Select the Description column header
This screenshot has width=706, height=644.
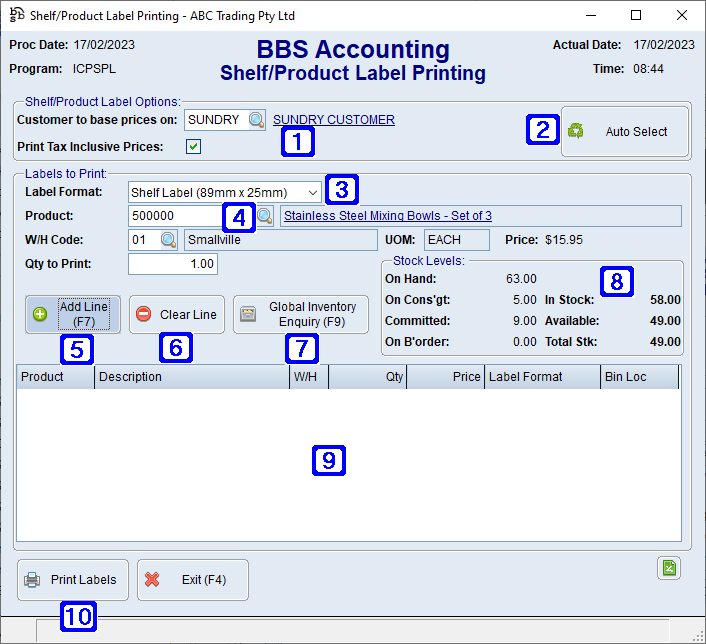pyautogui.click(x=191, y=377)
